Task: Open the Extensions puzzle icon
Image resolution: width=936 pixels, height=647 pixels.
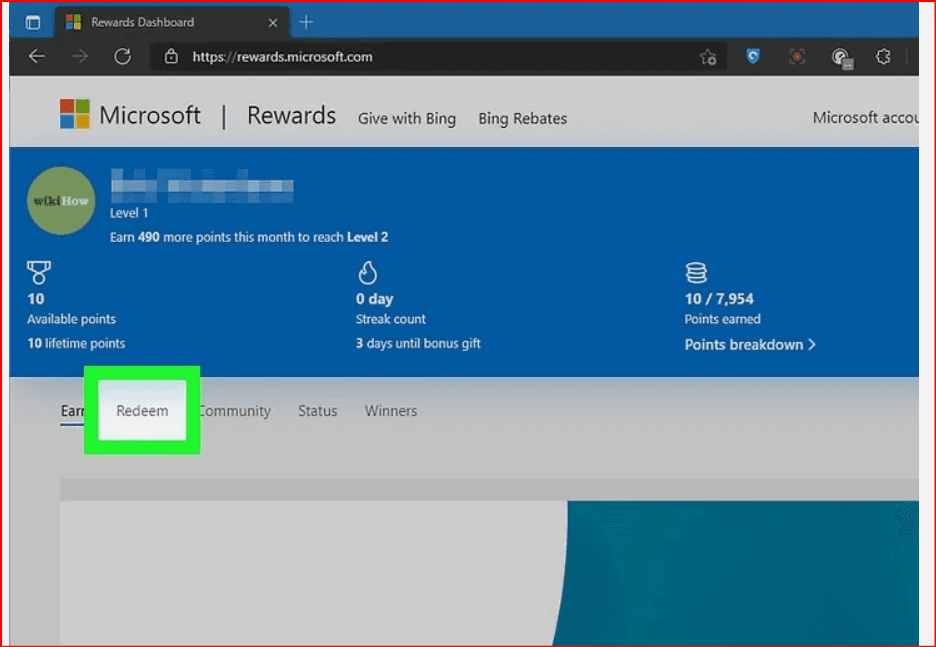Action: coord(883,57)
